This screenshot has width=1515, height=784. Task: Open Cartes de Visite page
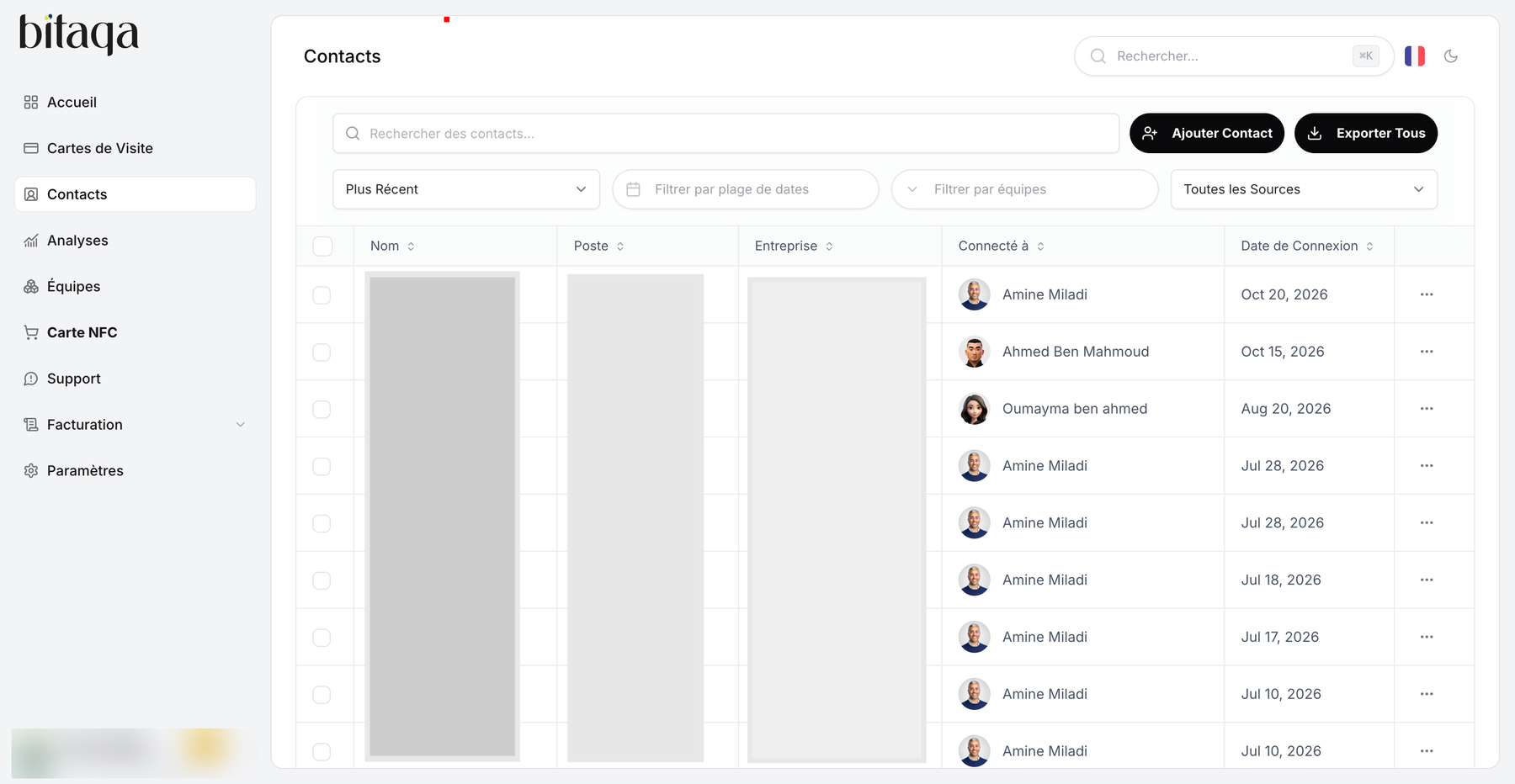pos(135,148)
